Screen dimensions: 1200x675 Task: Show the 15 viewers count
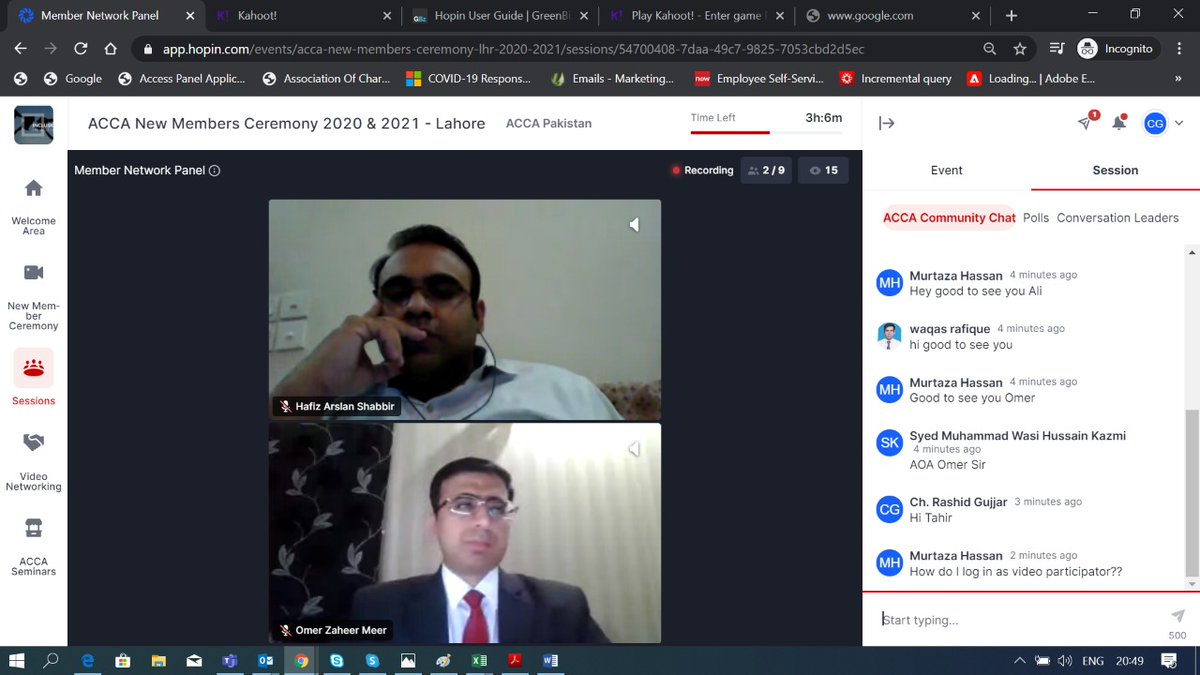(x=823, y=171)
